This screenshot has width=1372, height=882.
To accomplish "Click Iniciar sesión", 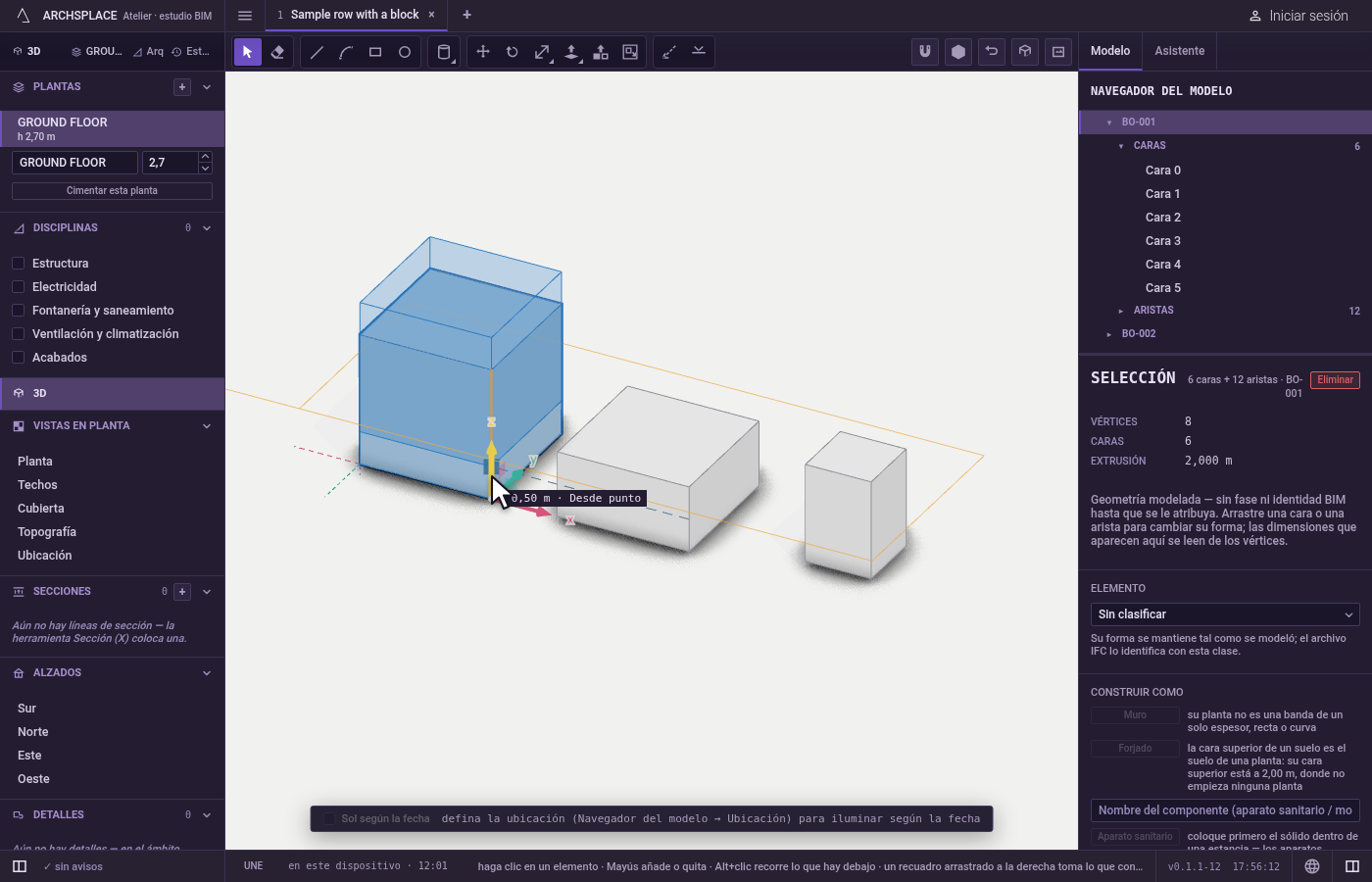I will tap(1298, 16).
